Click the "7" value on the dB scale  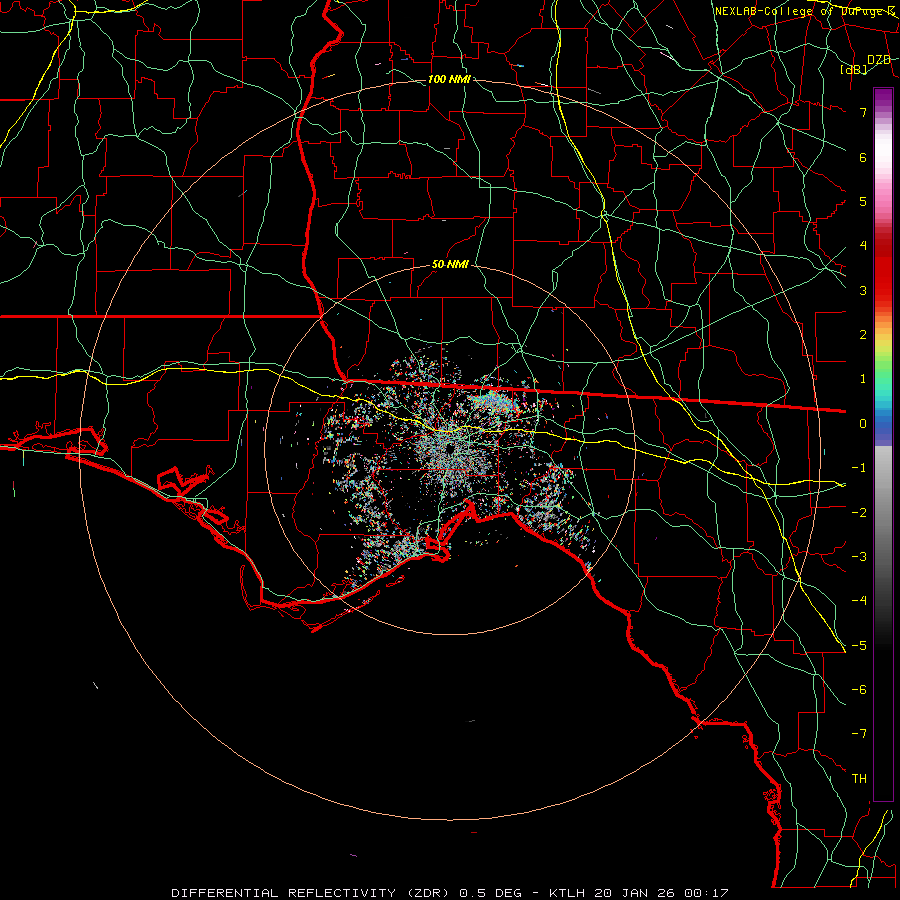(x=863, y=112)
